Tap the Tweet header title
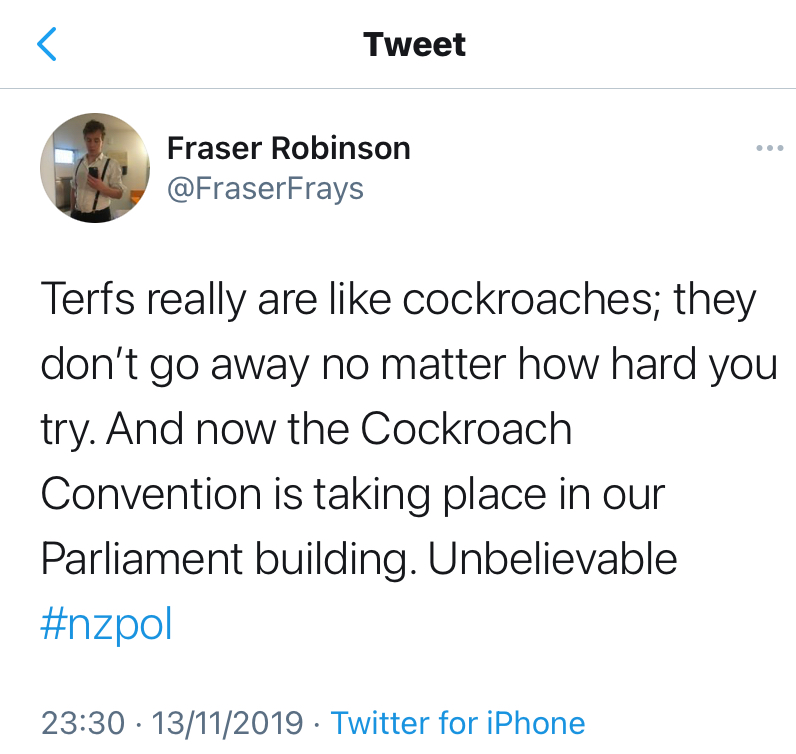 coord(414,44)
